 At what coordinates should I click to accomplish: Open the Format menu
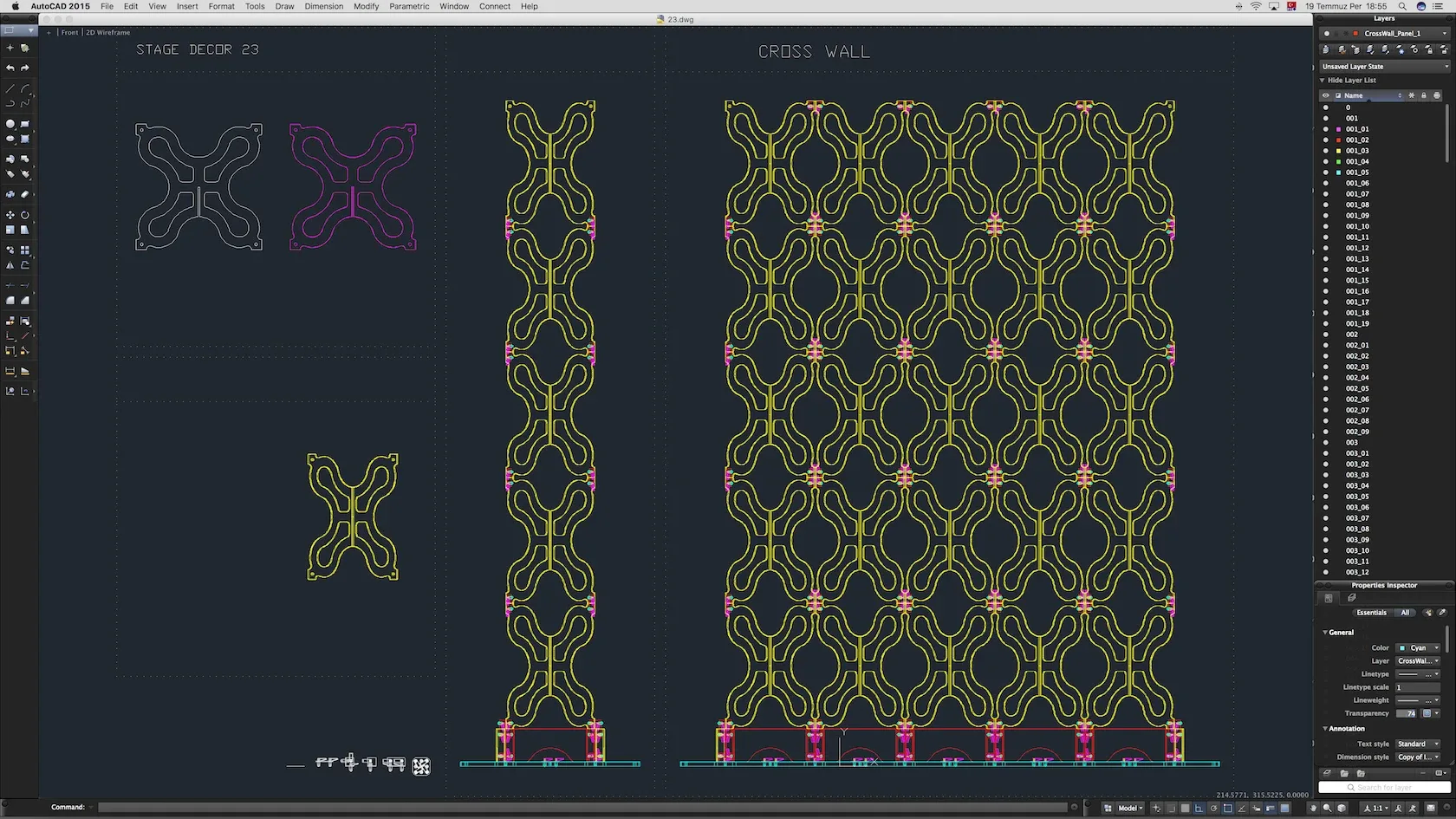click(221, 6)
